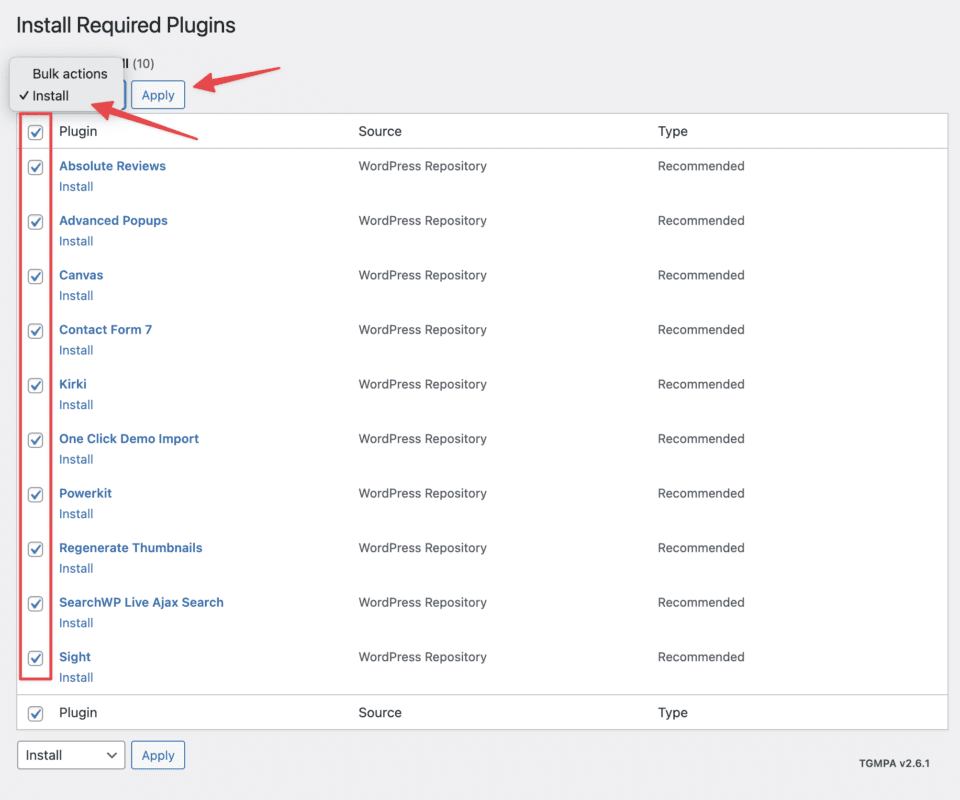The width and height of the screenshot is (960, 800).
Task: Click Install link under One Click Demo Import
Action: click(76, 460)
